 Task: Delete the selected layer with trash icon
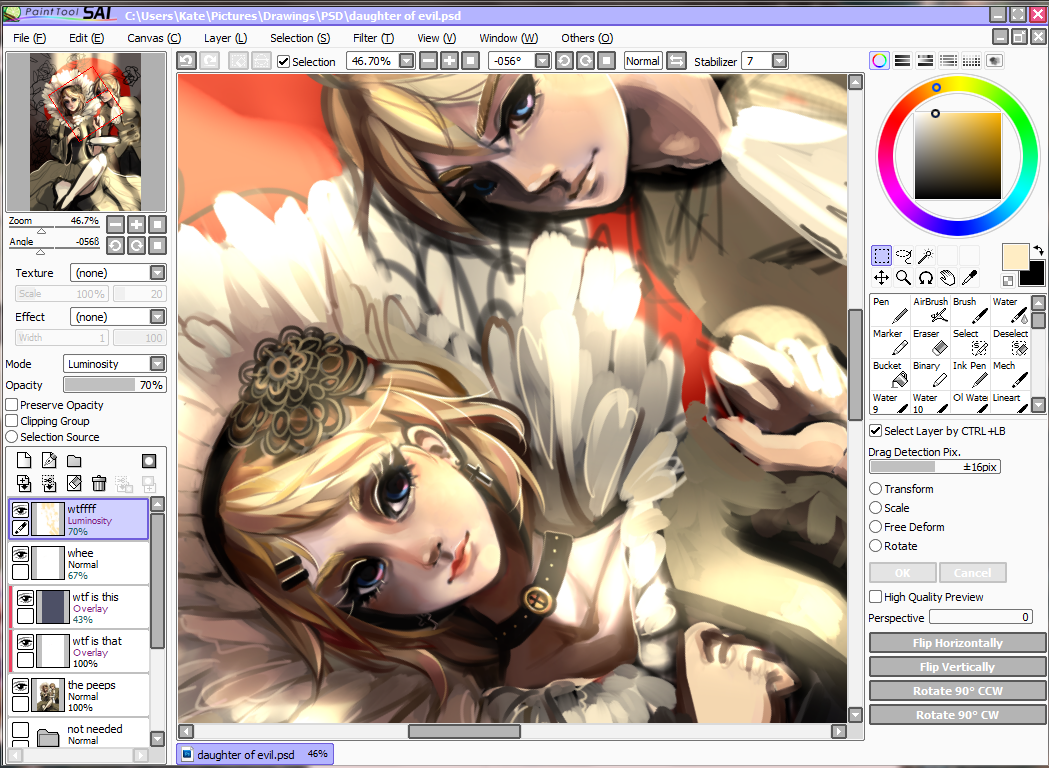[x=99, y=483]
